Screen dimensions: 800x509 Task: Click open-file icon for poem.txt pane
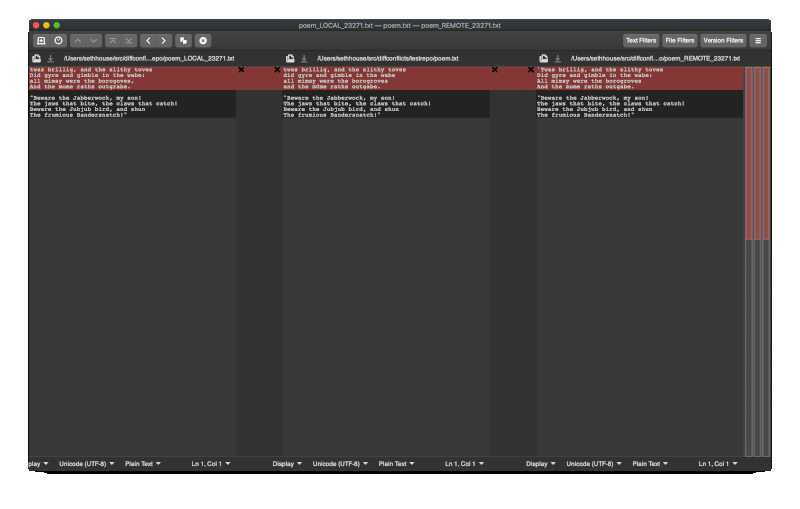[290, 59]
